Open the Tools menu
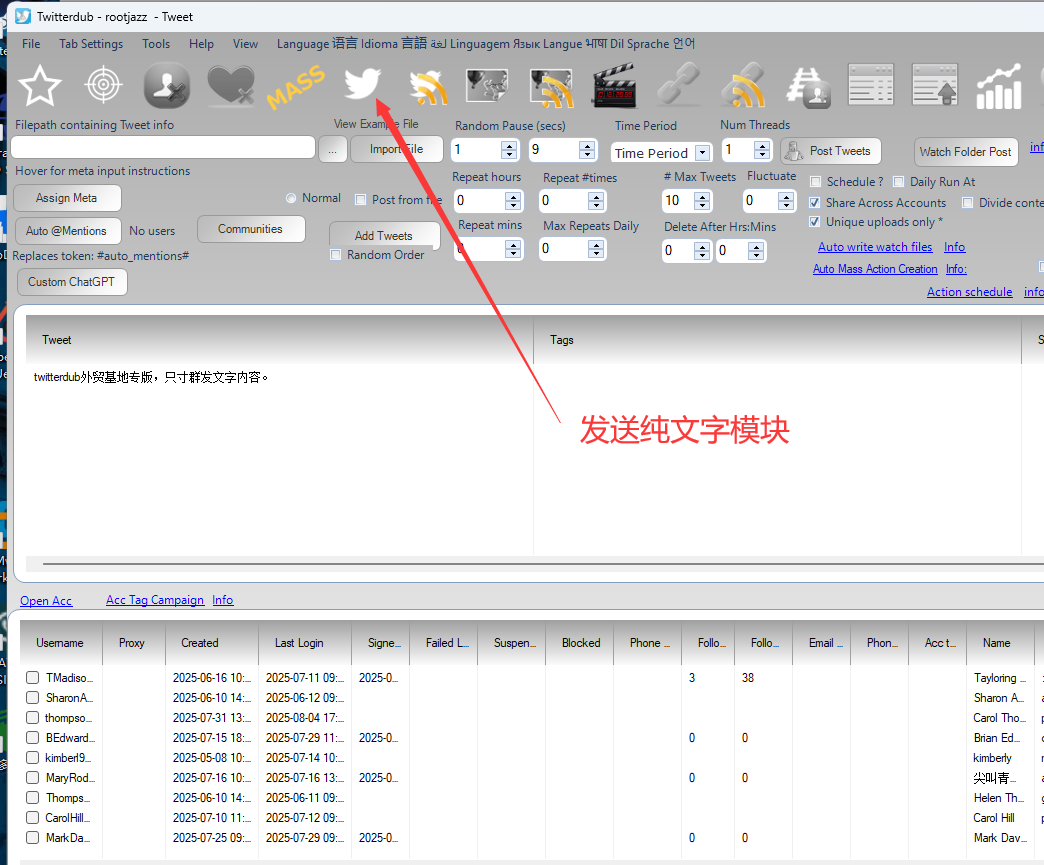 (156, 44)
